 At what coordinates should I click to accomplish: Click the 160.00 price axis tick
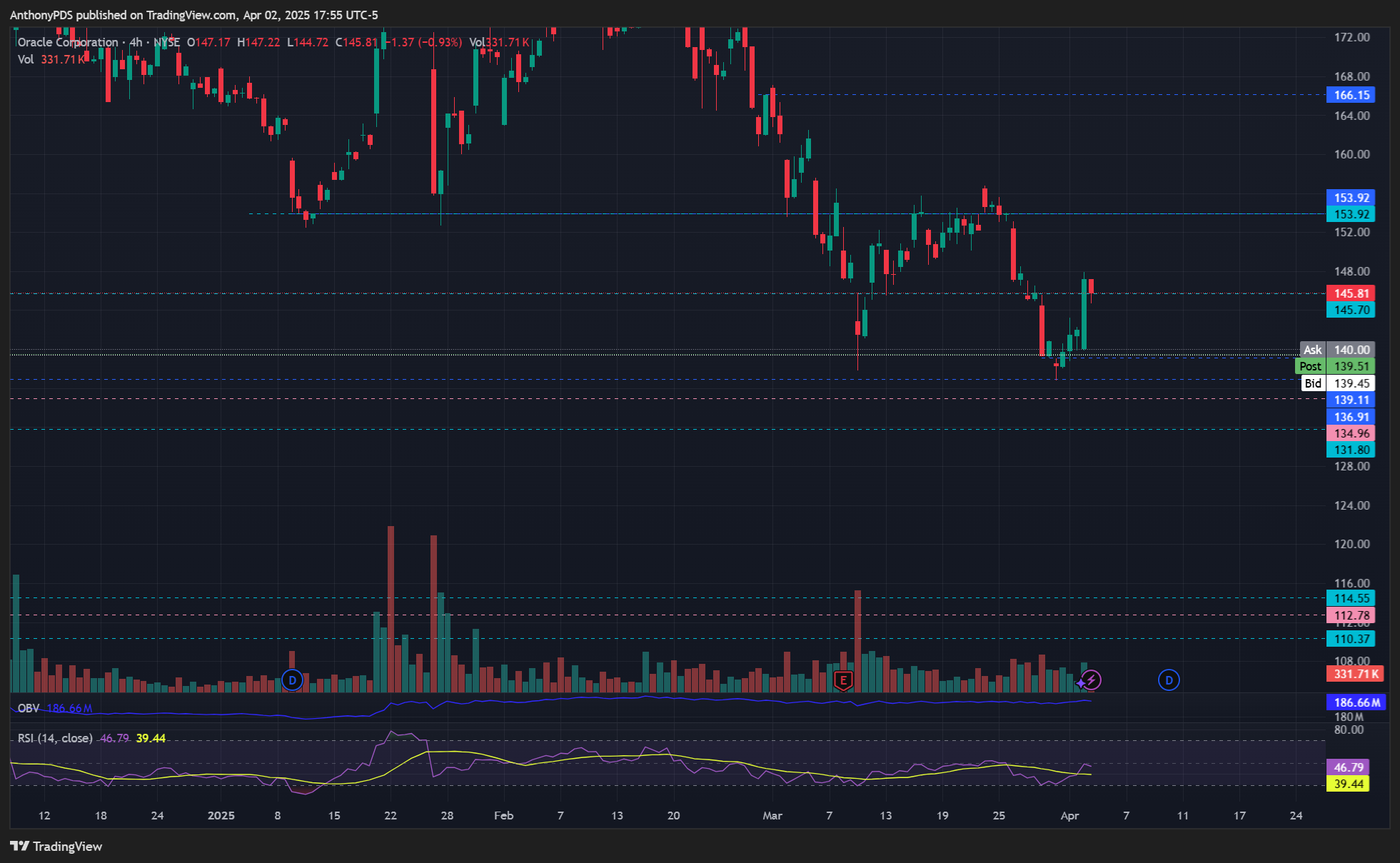point(1352,154)
